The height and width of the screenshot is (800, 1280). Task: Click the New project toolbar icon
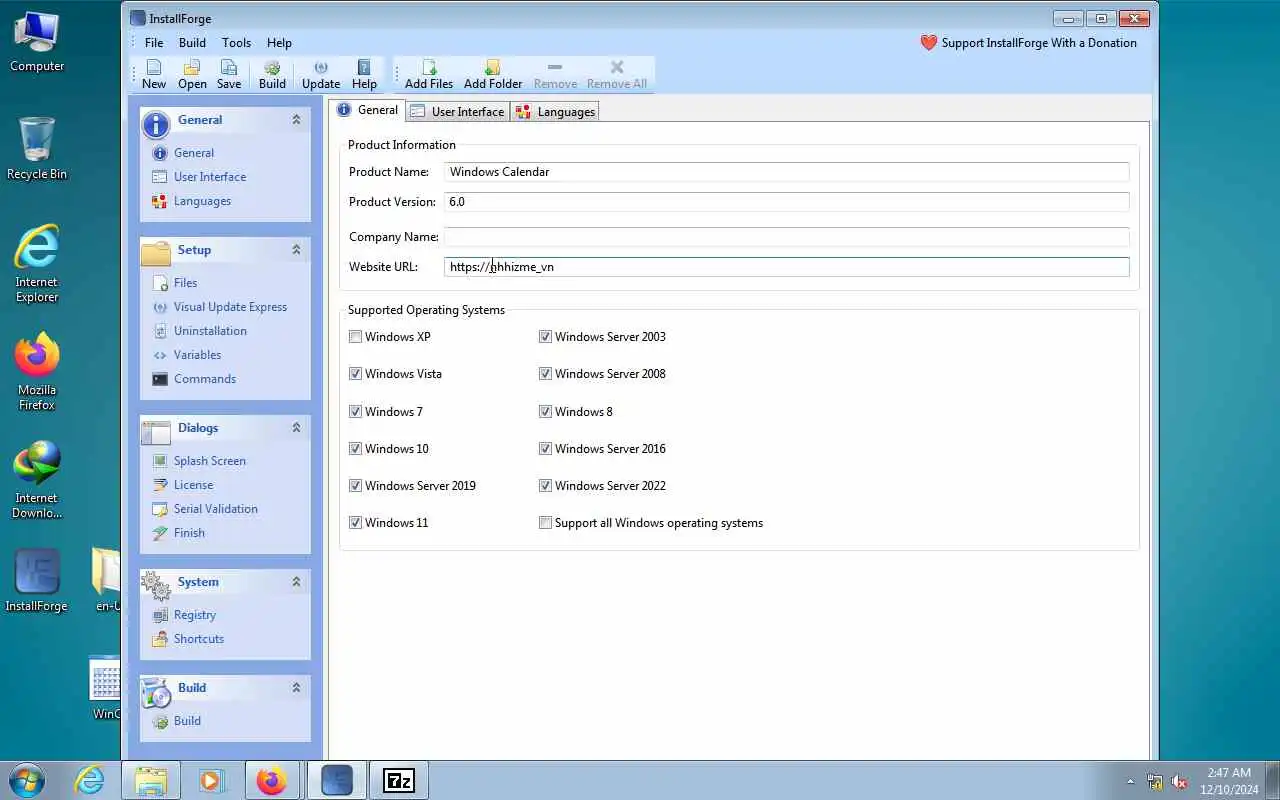coord(154,75)
